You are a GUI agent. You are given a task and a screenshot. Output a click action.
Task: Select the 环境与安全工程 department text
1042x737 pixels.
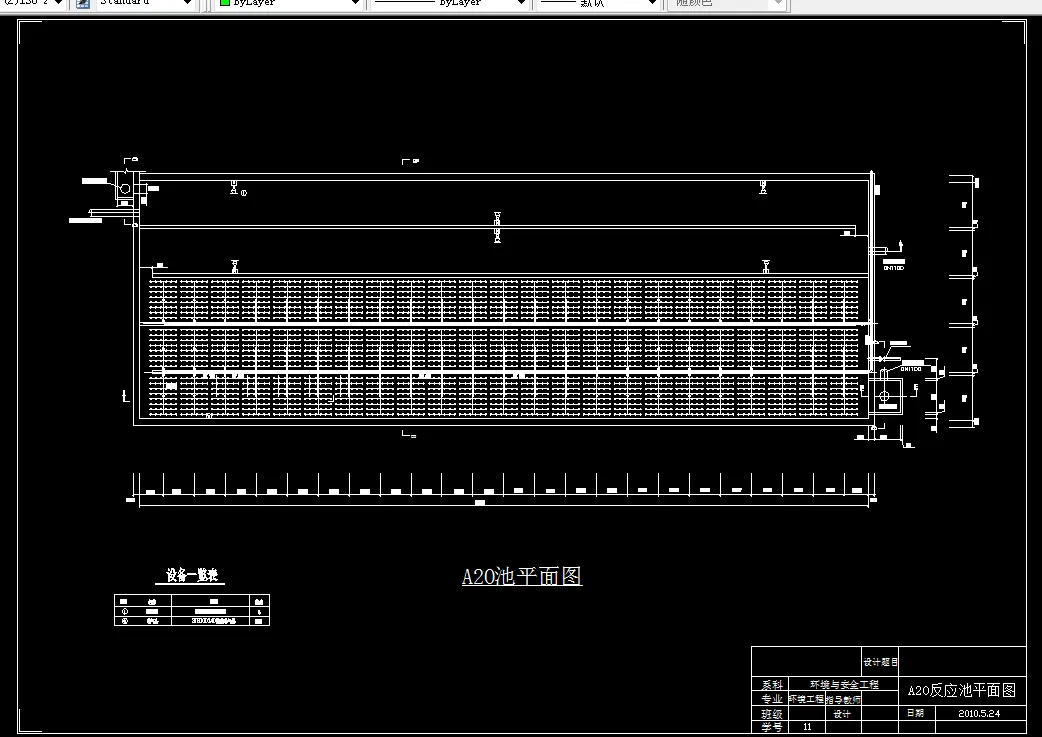845,685
